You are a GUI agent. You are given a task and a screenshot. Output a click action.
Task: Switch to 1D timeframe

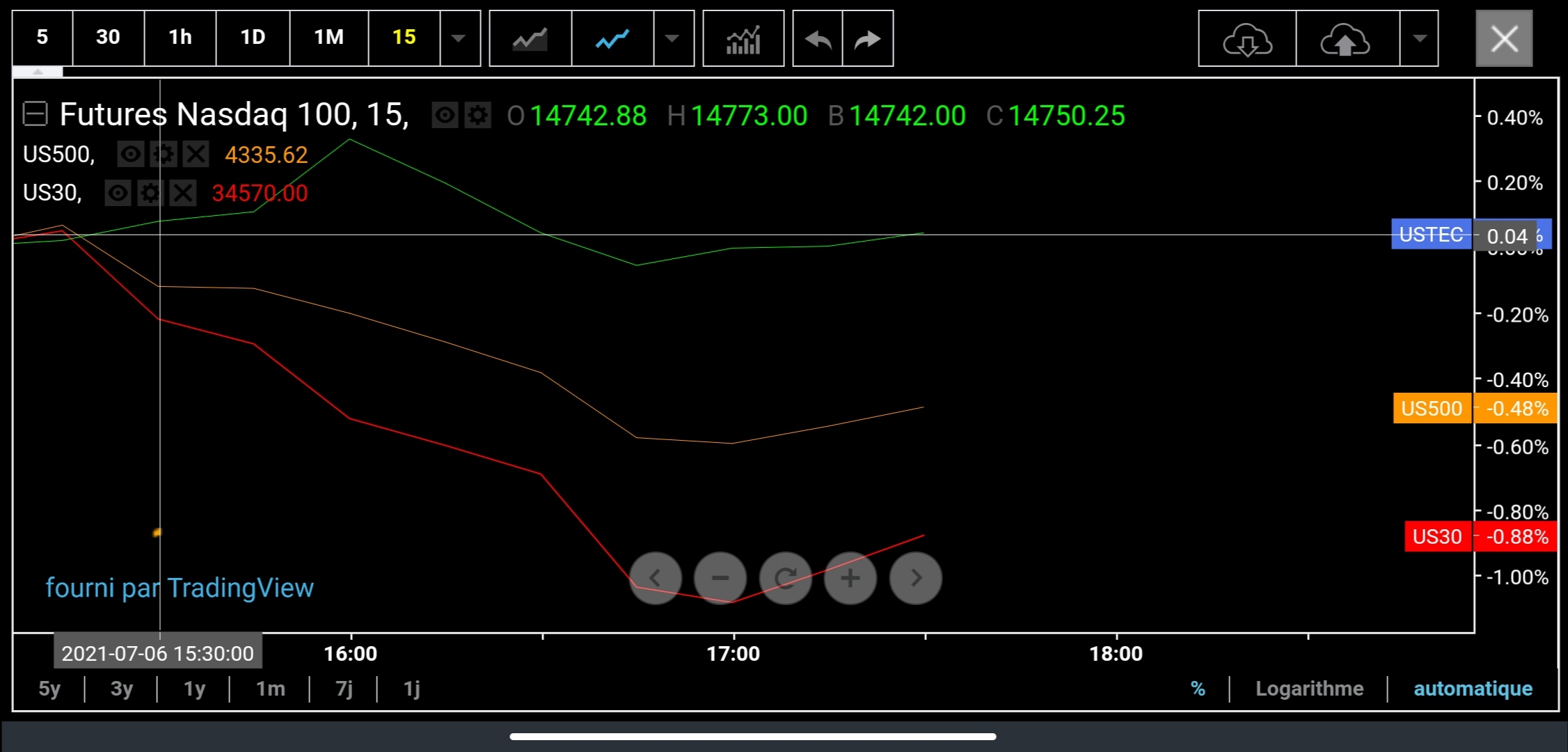253,38
